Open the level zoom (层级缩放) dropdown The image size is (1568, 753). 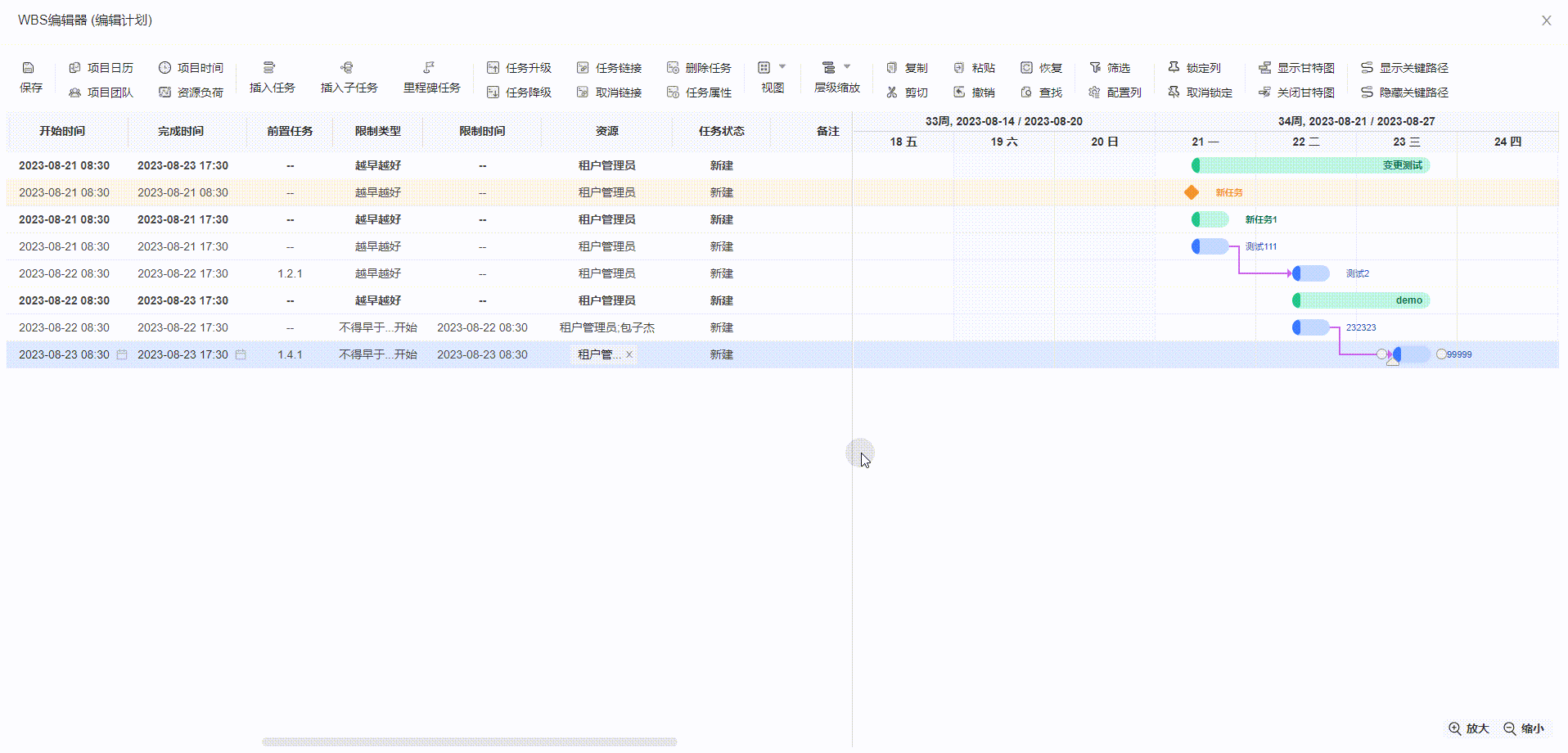click(x=846, y=67)
